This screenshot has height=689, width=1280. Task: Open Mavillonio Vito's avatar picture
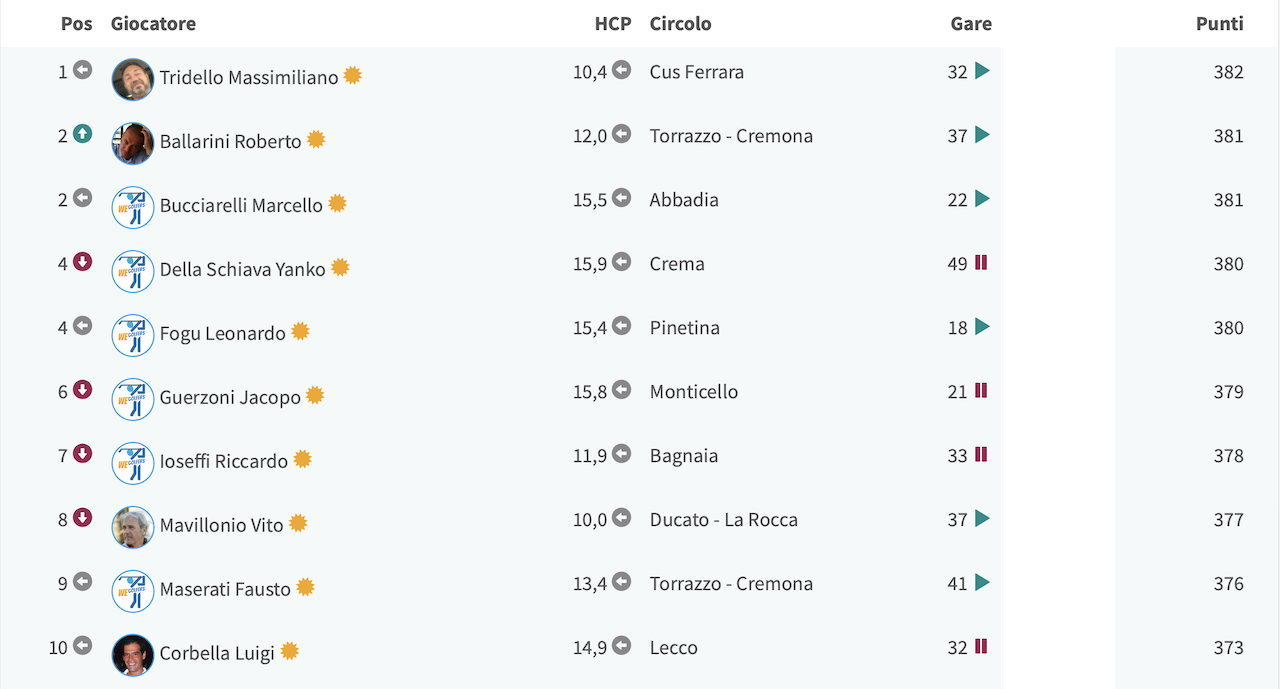(x=133, y=527)
